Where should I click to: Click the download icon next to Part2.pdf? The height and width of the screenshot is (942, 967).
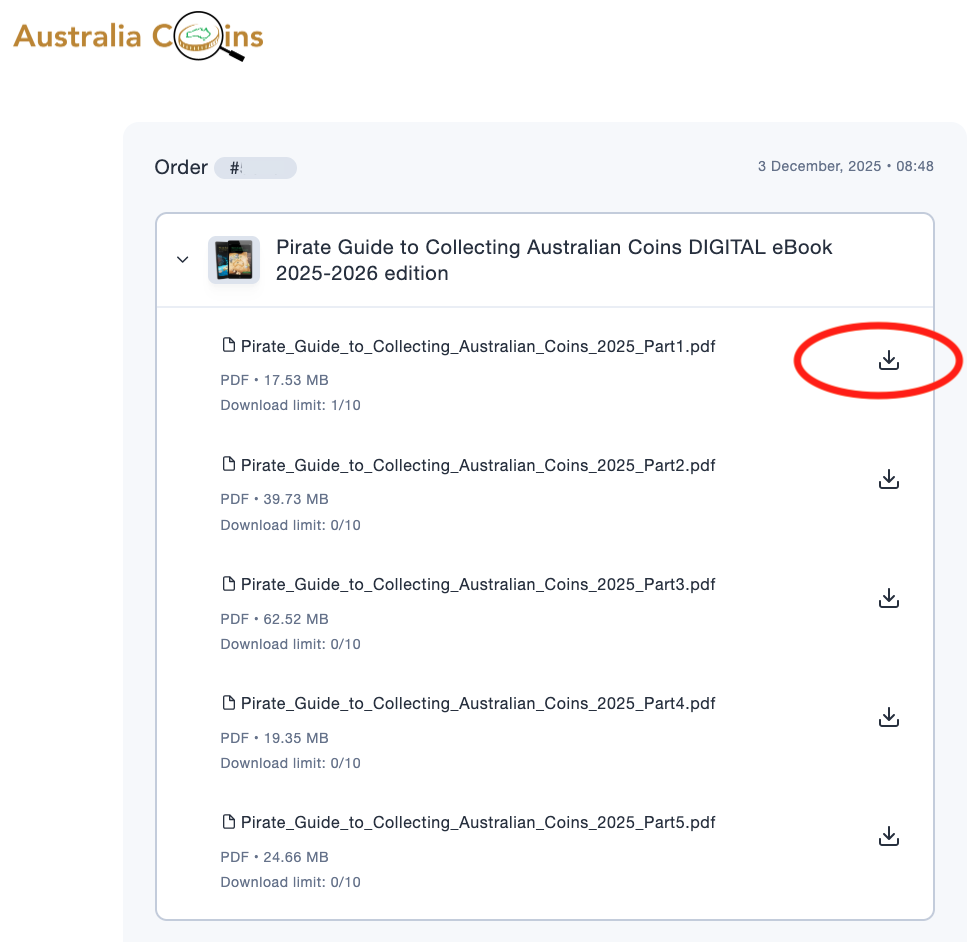point(888,479)
